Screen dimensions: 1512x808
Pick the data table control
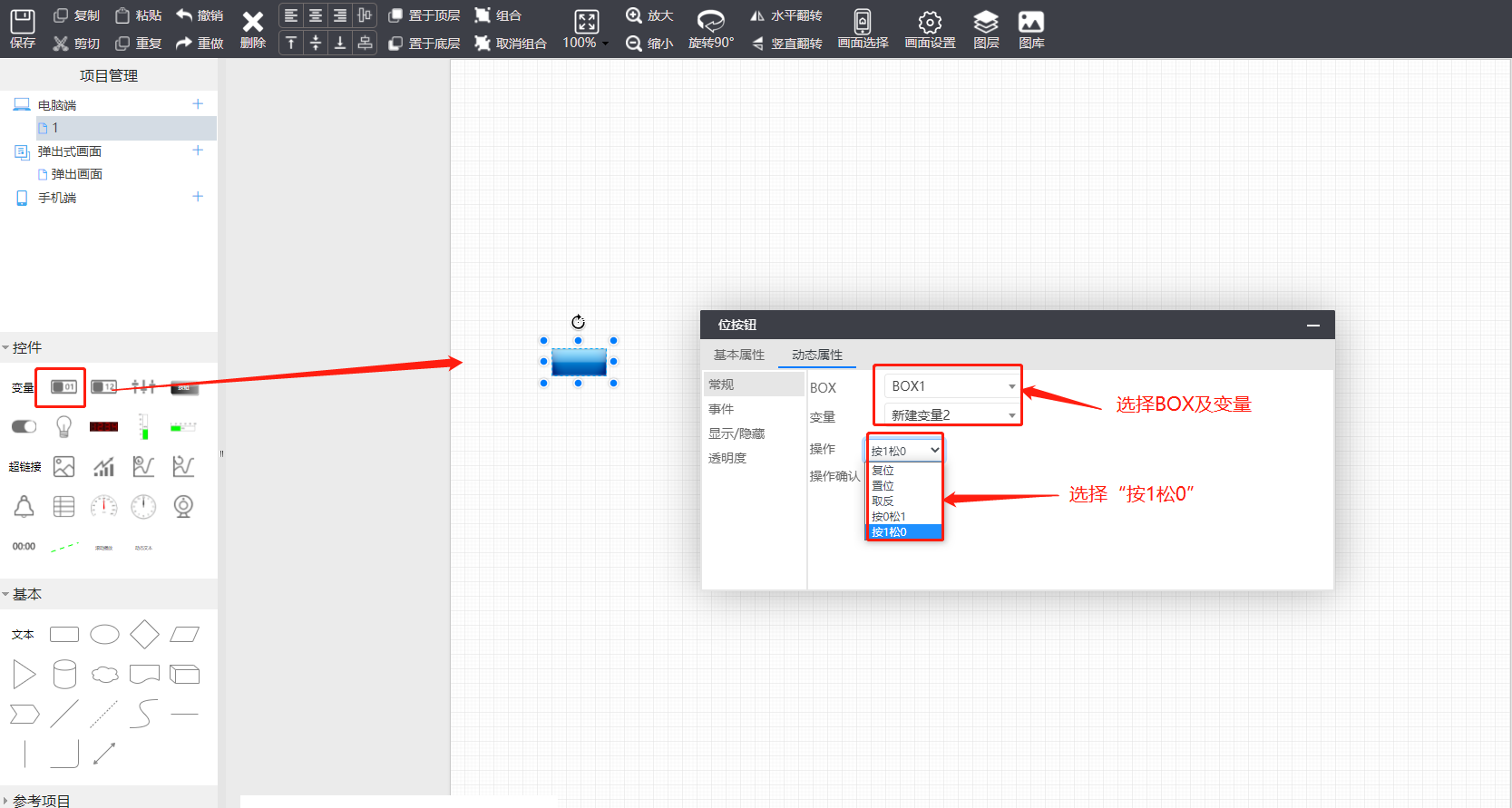click(x=63, y=506)
